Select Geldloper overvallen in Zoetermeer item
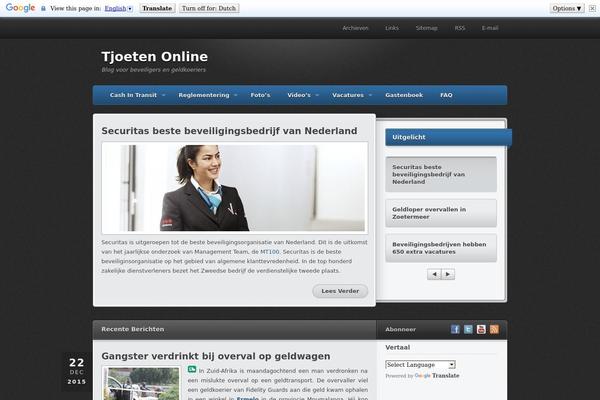 point(441,213)
